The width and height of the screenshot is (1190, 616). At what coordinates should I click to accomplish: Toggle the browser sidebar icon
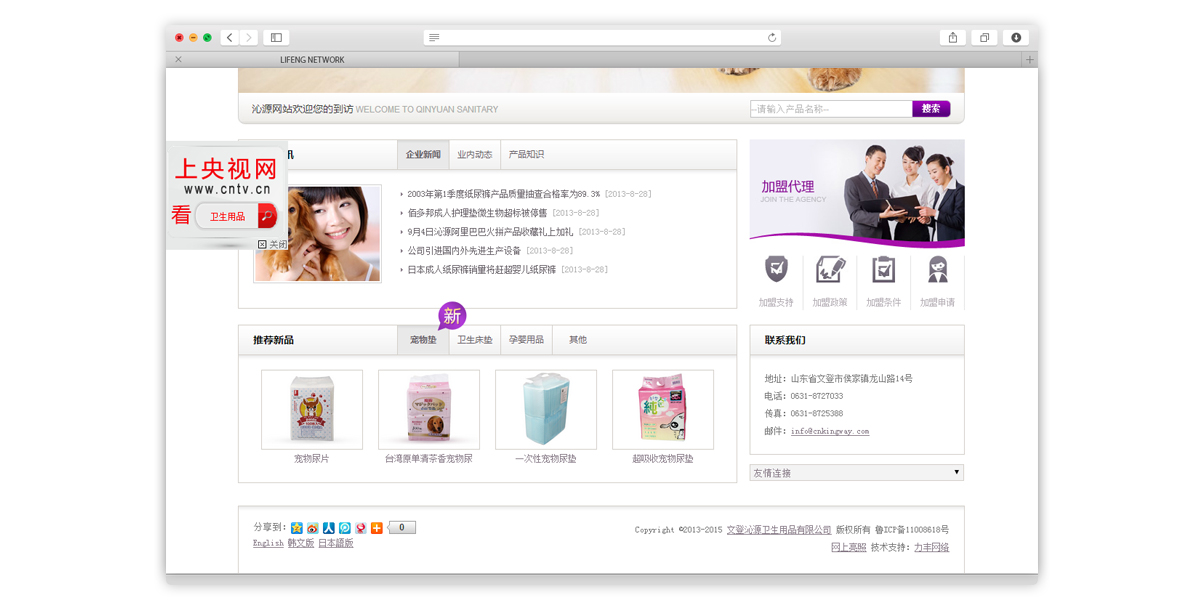tap(276, 38)
